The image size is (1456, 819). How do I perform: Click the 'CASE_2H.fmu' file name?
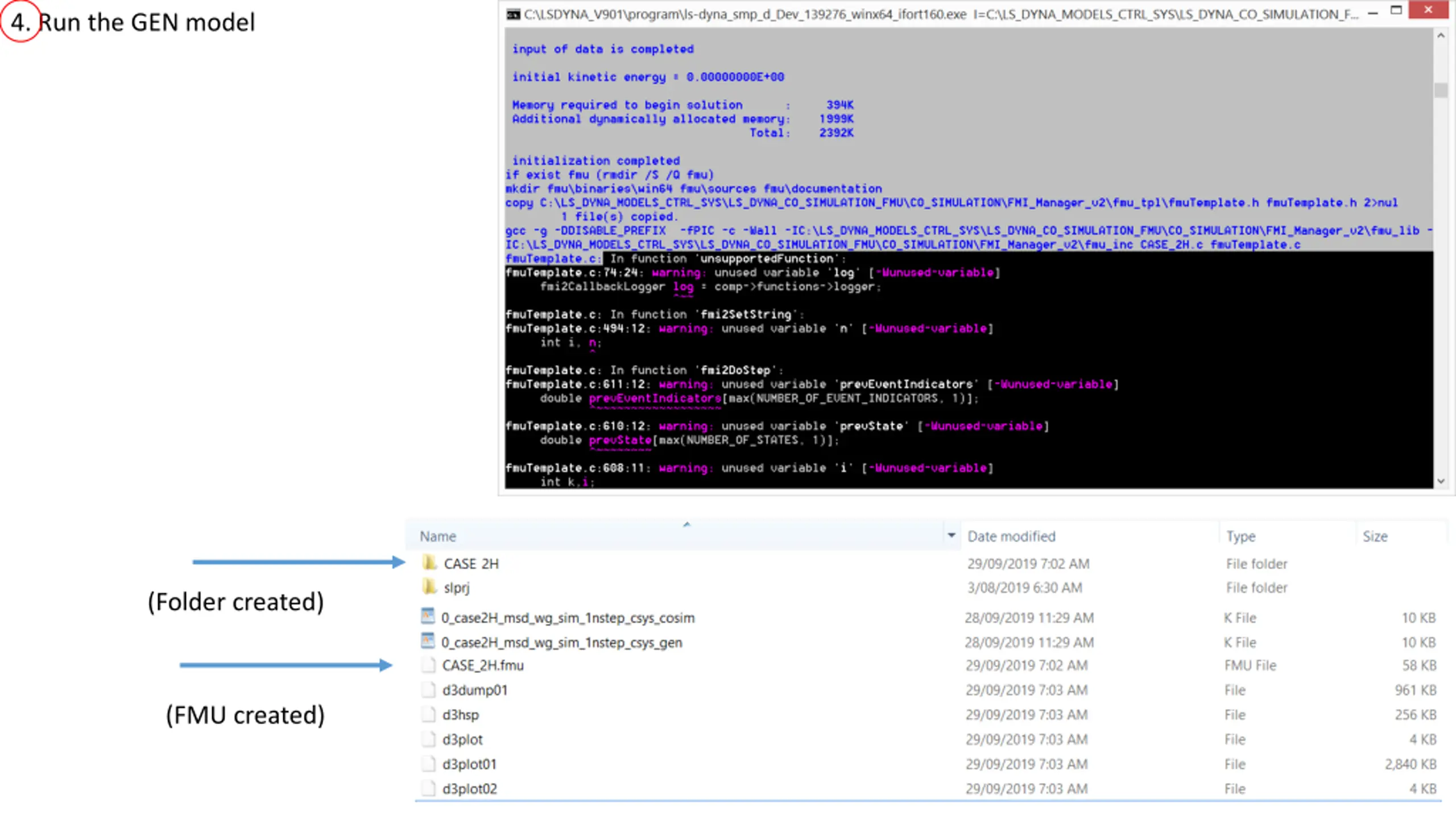click(483, 665)
